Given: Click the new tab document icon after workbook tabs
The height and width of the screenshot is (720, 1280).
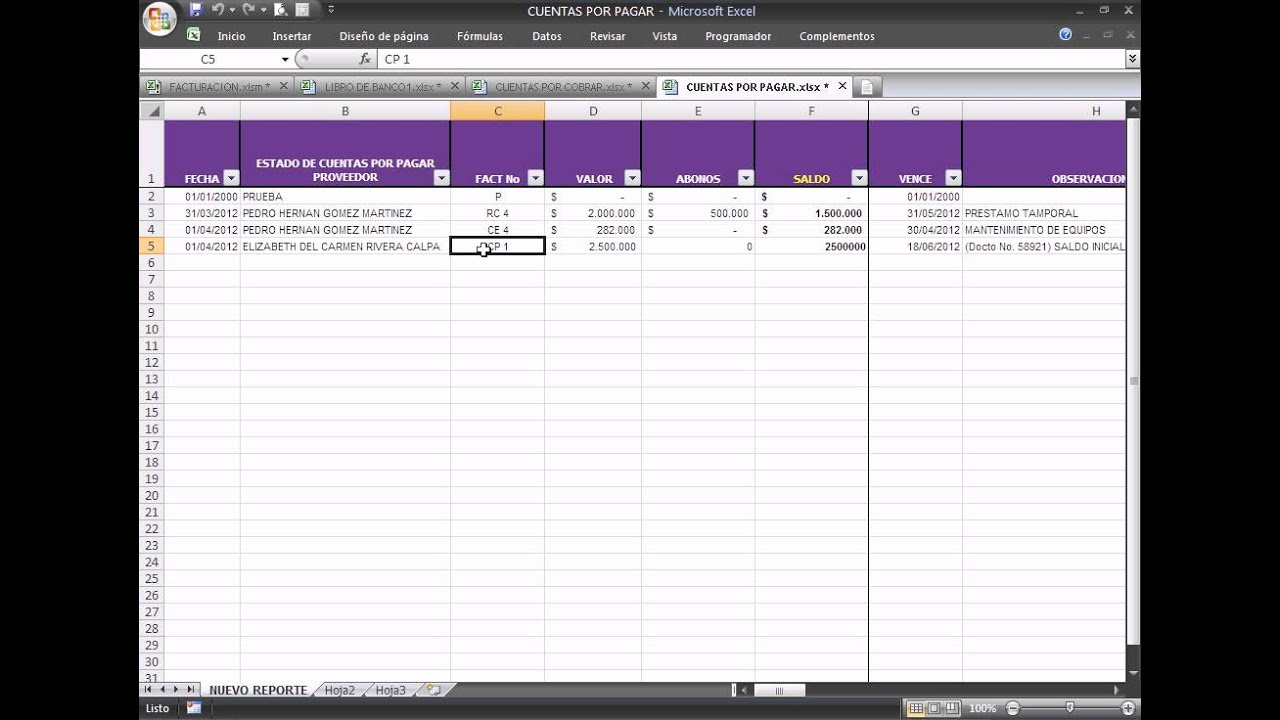Looking at the screenshot, I should 867,87.
